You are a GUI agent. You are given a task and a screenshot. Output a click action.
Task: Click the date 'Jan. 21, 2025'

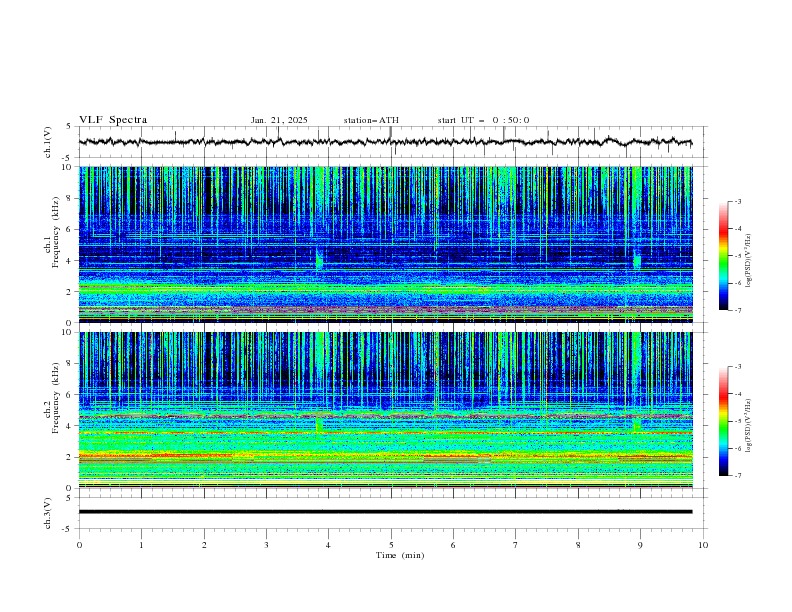point(279,120)
